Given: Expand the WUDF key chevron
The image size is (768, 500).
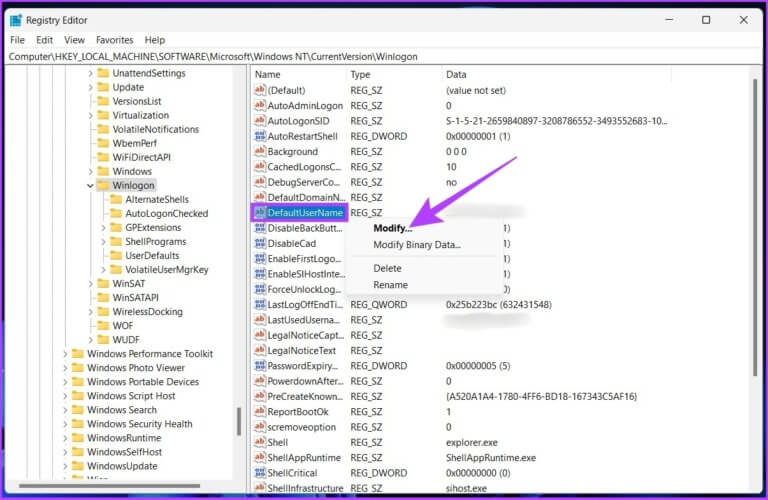Looking at the screenshot, I should [x=90, y=340].
